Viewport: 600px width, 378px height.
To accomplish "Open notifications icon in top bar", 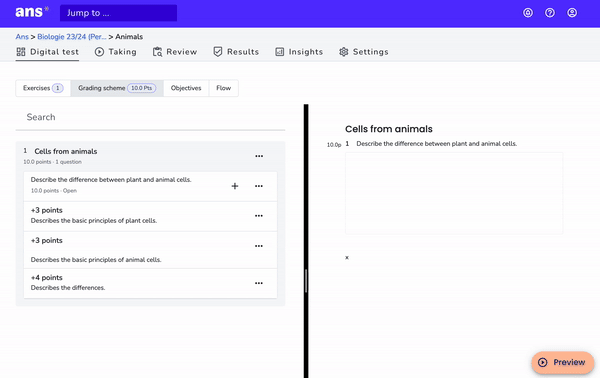I will click(528, 13).
